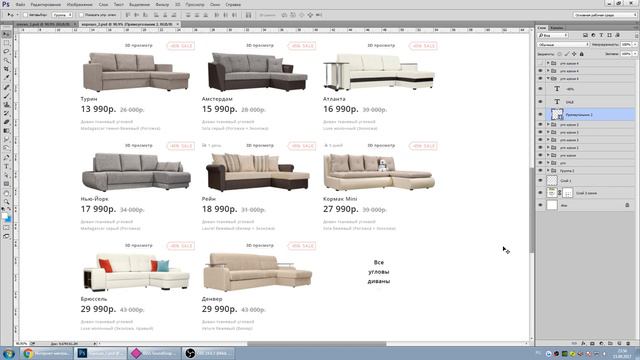
Task: Click the vertical canvas scrollbar
Action: (x=532, y=210)
